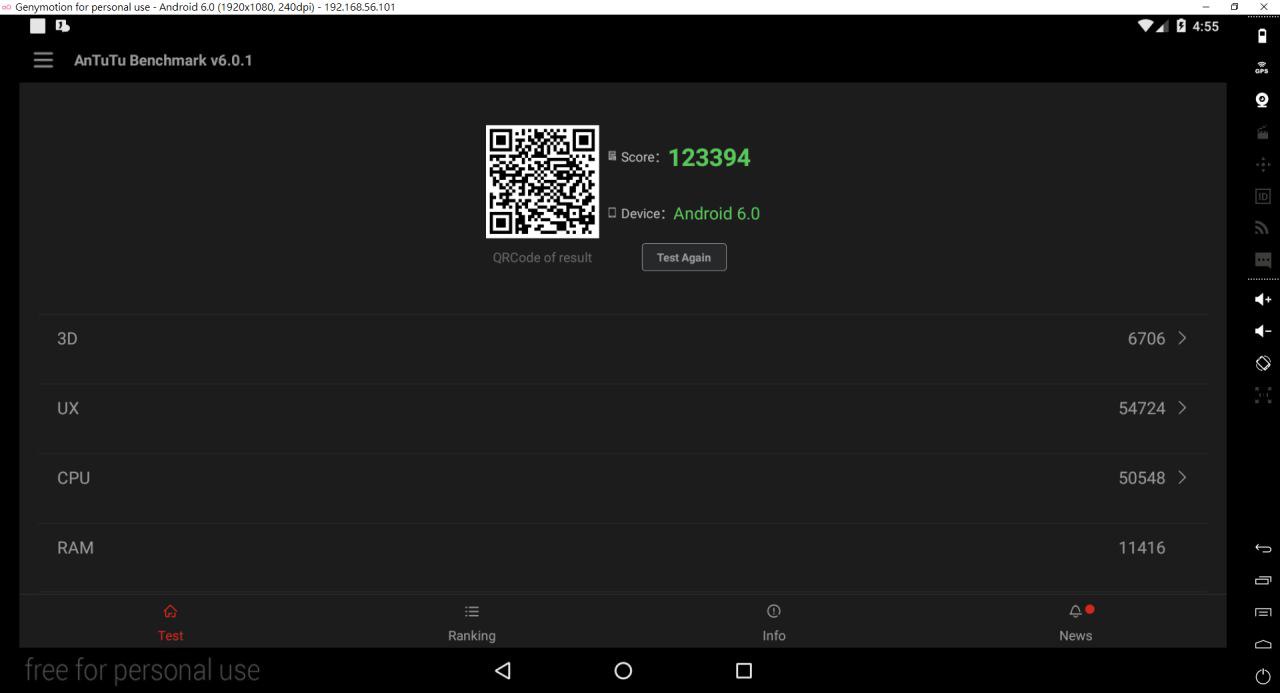The image size is (1280, 693).
Task: Open the AnTuTu hamburger menu
Action: [x=43, y=60]
